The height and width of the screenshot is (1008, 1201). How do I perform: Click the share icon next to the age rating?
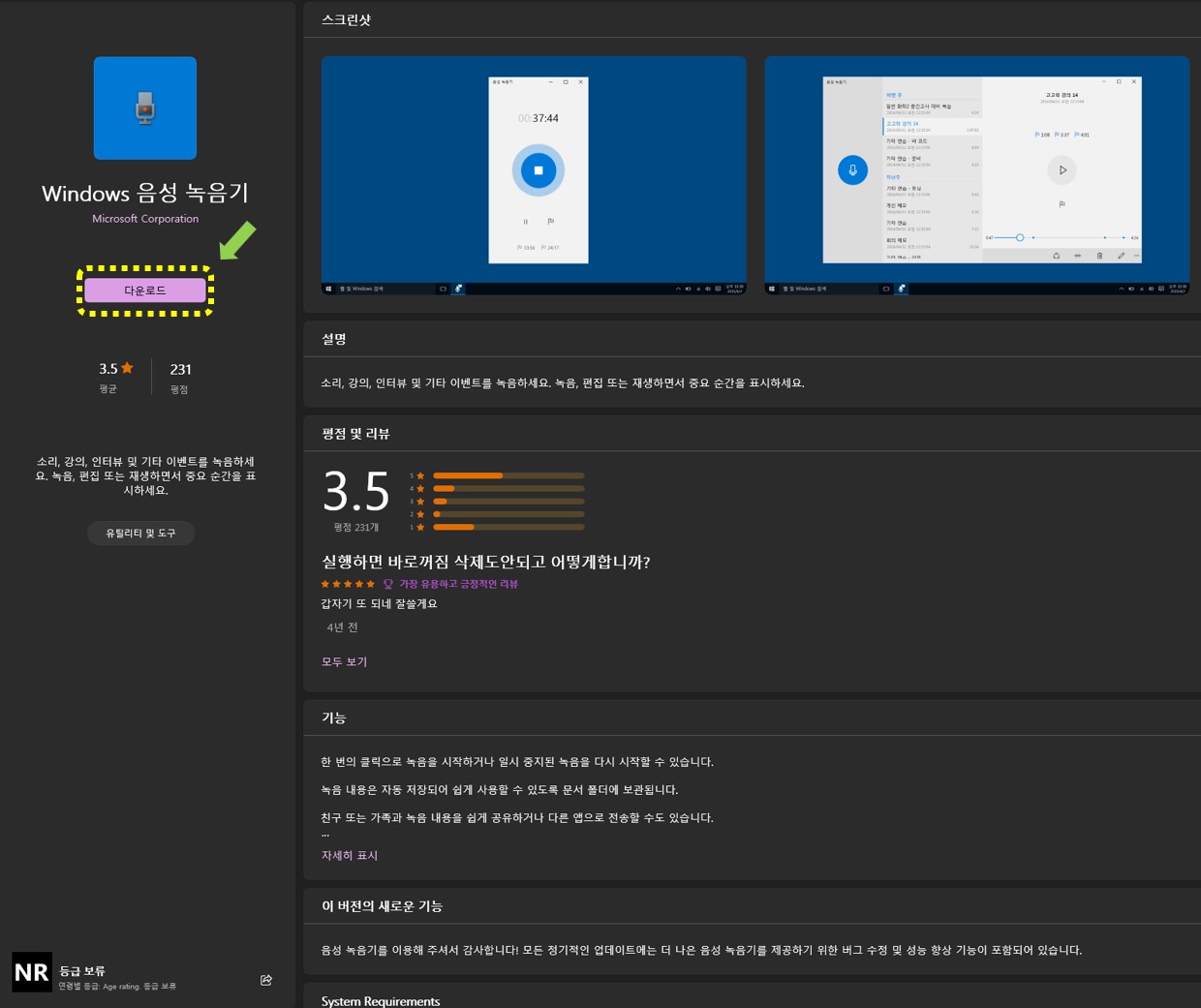[266, 980]
